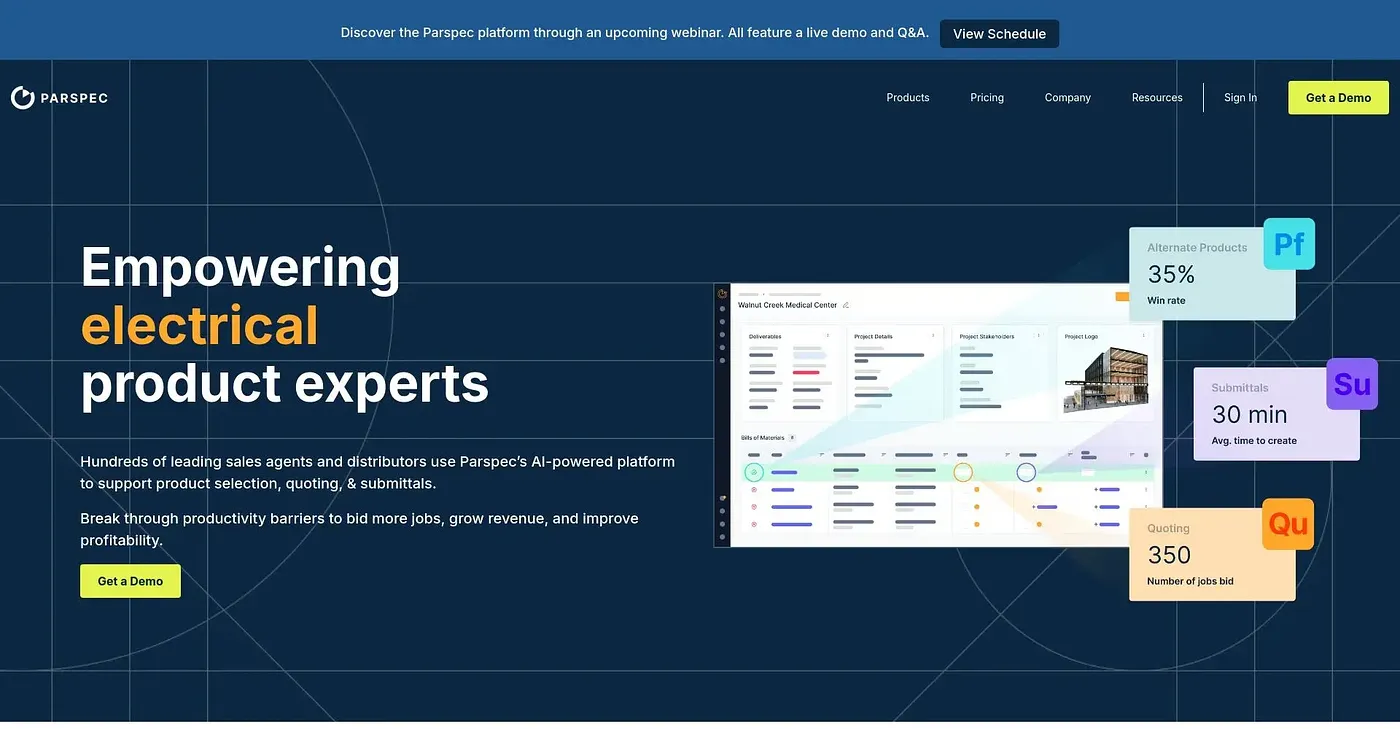Click the "350" jobs bid value
This screenshot has height=729, width=1400.
[1169, 554]
